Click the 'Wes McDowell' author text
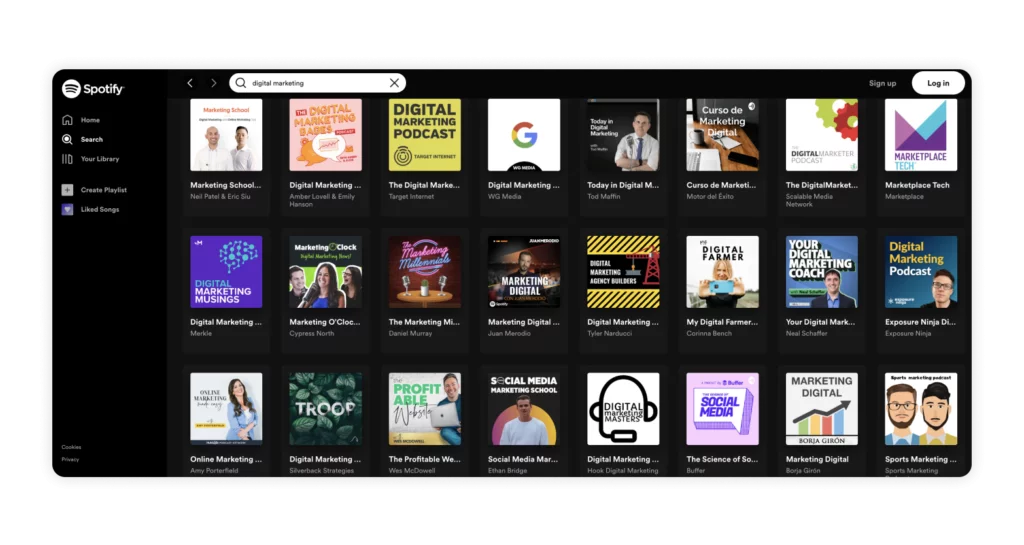The image size is (1024, 545). click(x=411, y=471)
